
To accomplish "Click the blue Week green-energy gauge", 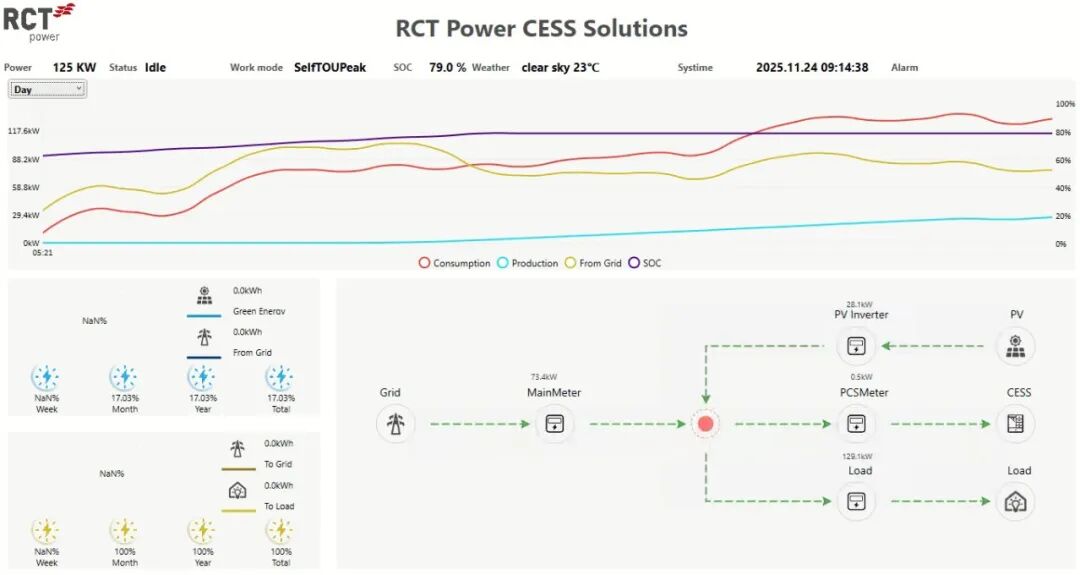I will [46, 377].
